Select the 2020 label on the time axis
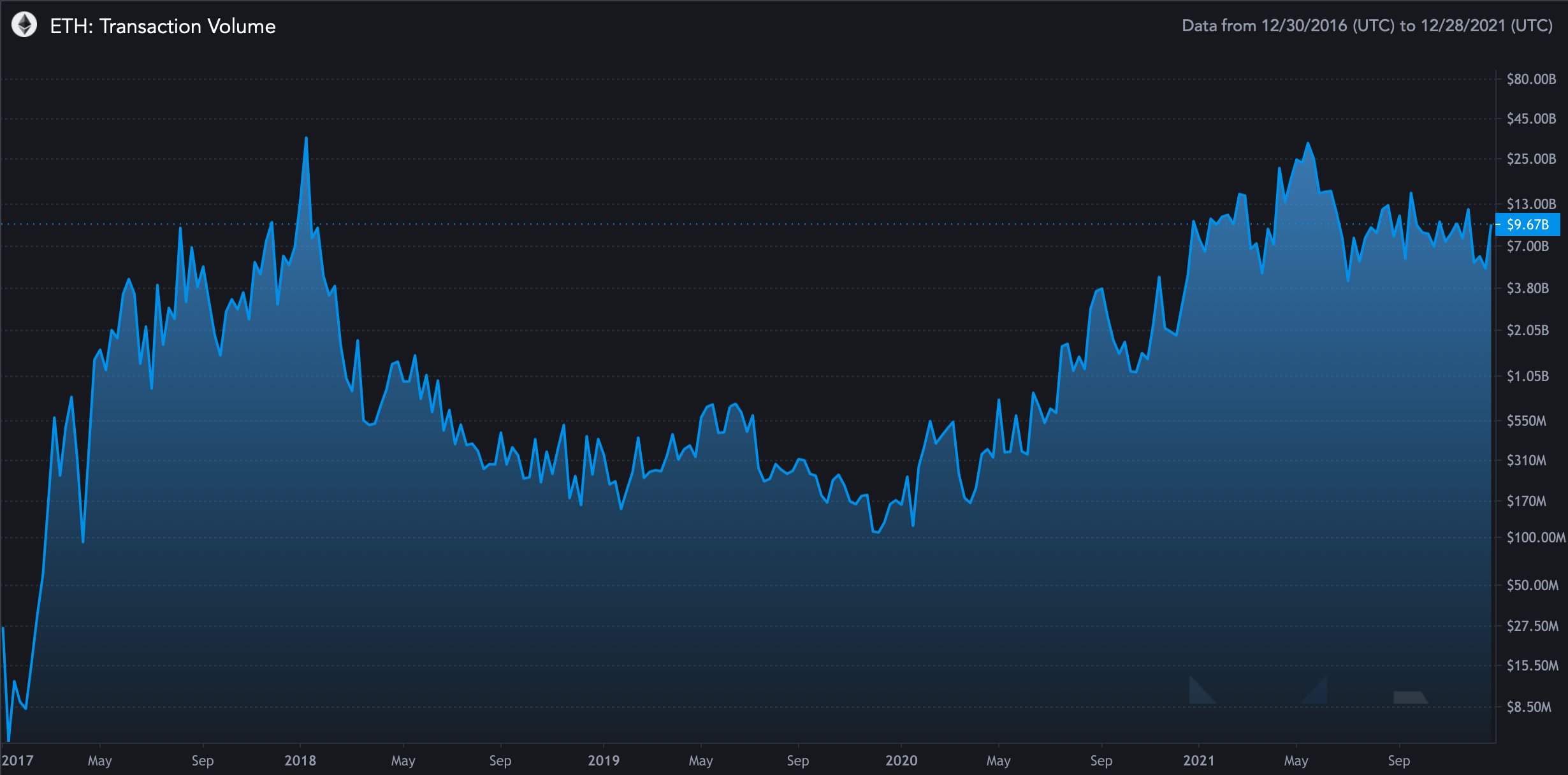The height and width of the screenshot is (775, 1568). click(901, 760)
